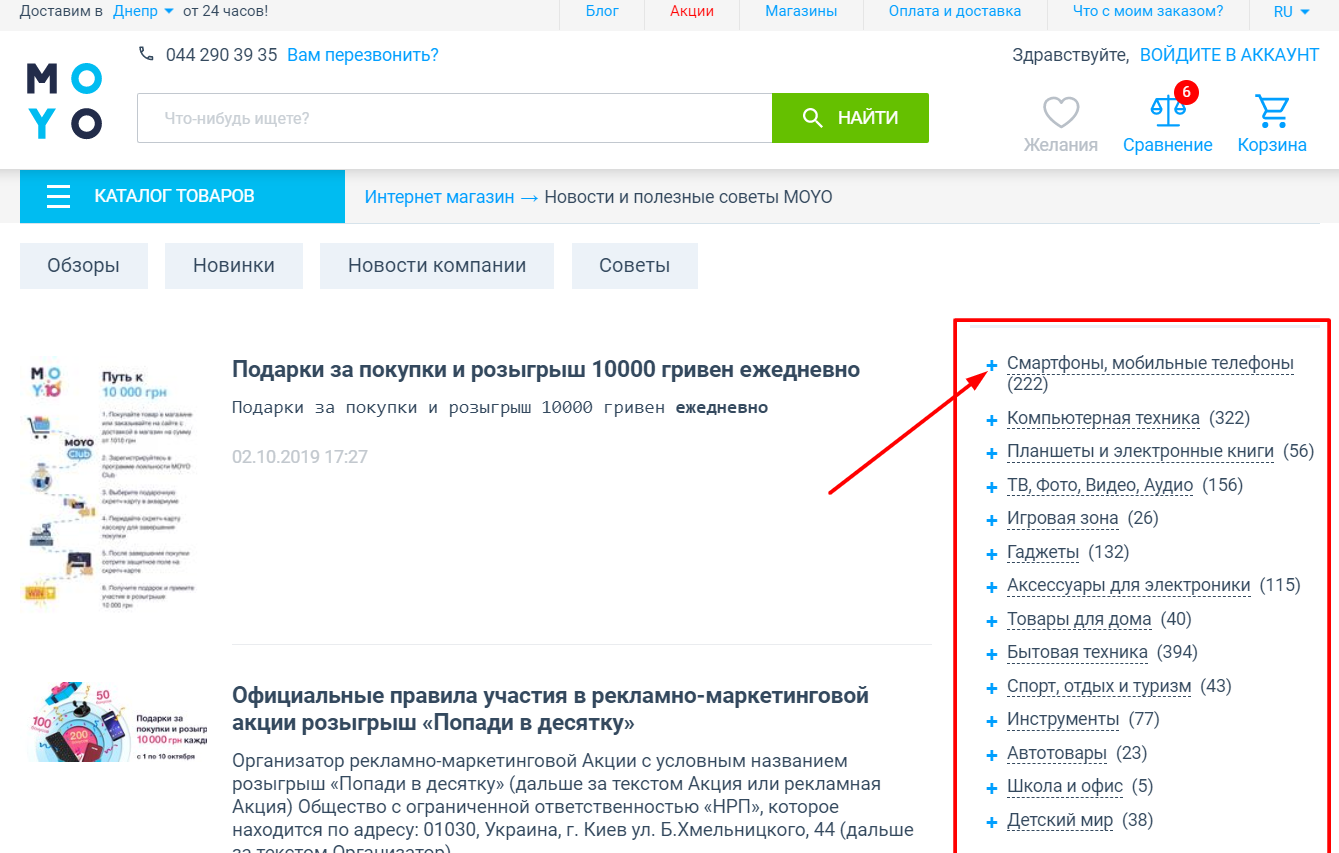Expand Спорт, отдых и туризм plus
Image resolution: width=1339 pixels, height=853 pixels.
tap(992, 688)
